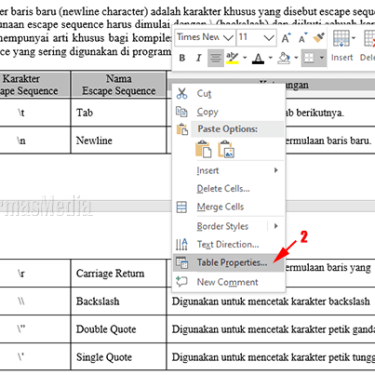This screenshot has width=375, height=375.
Task: Click the Table Properties icon
Action: pyautogui.click(x=182, y=263)
